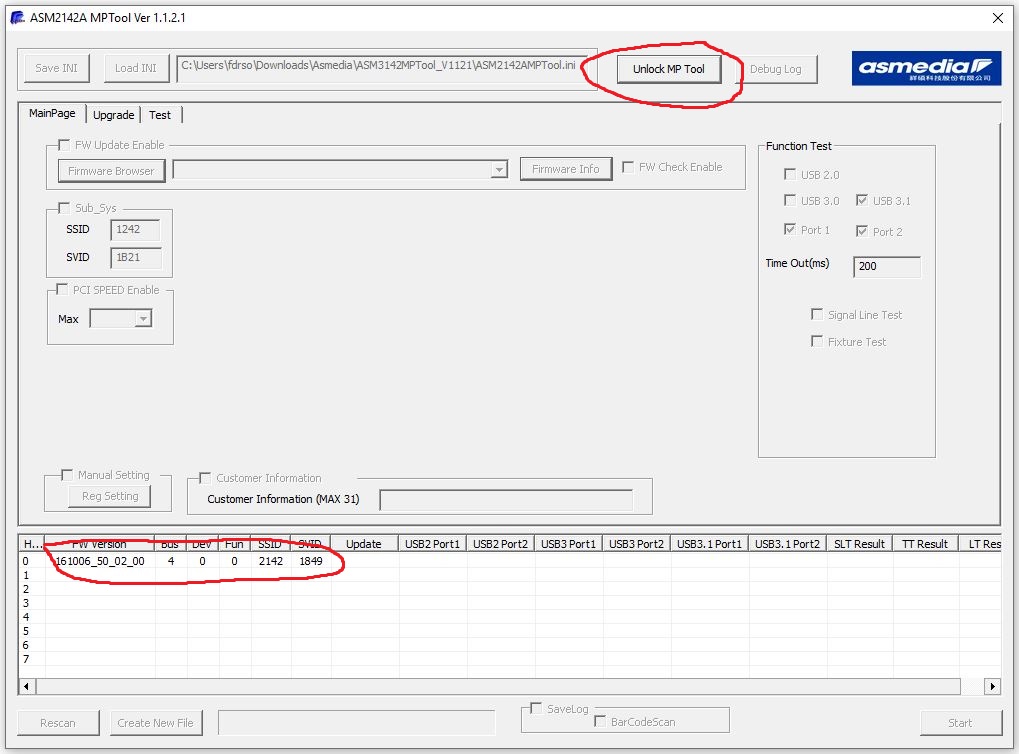Click the USB3.1 Port1 column header
The height and width of the screenshot is (754, 1019).
(x=710, y=544)
